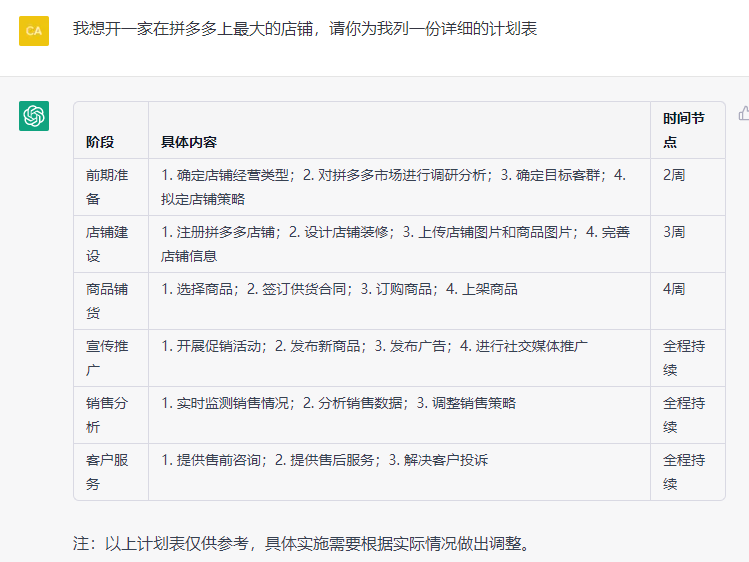
Task: Click the 3周 time cell
Action: pos(688,244)
